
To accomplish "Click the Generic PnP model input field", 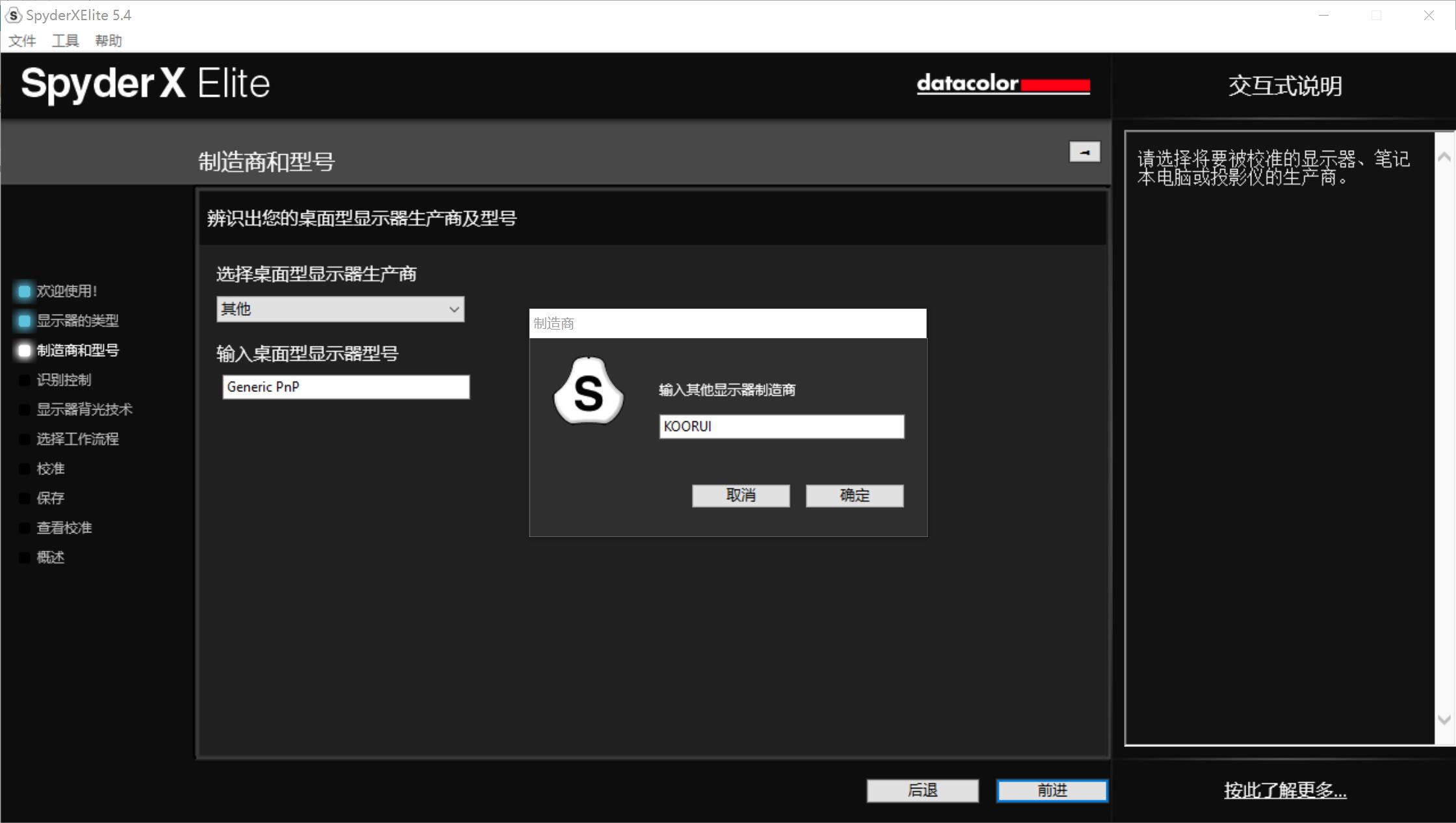I will (346, 387).
